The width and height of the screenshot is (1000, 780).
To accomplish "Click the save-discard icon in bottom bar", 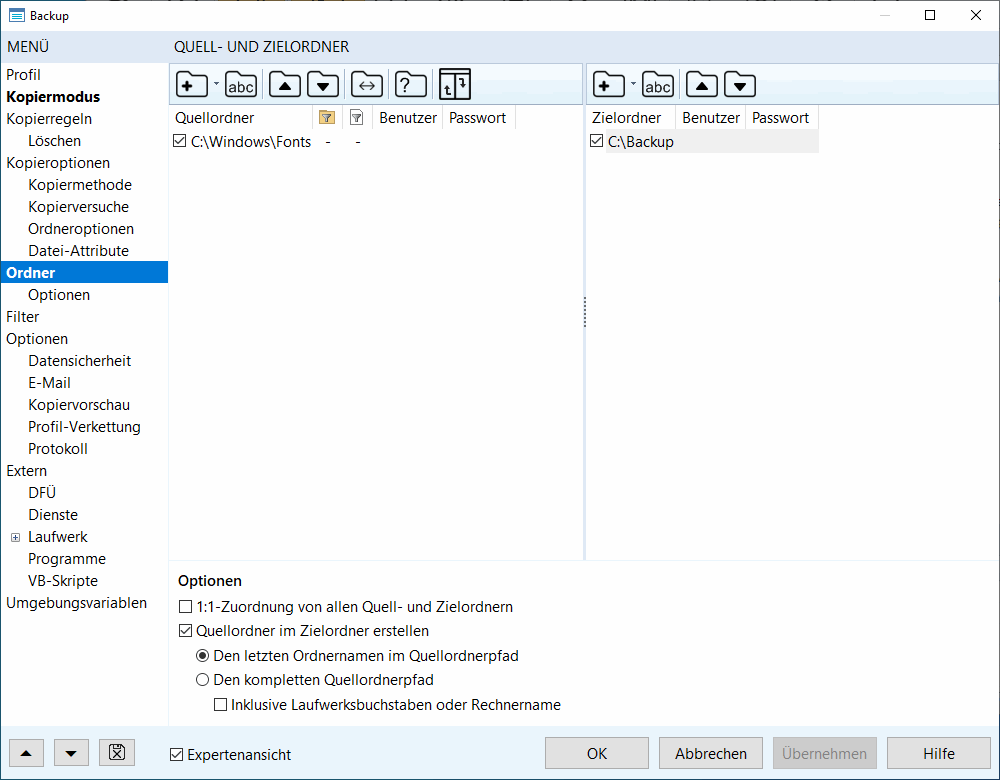I will click(116, 753).
